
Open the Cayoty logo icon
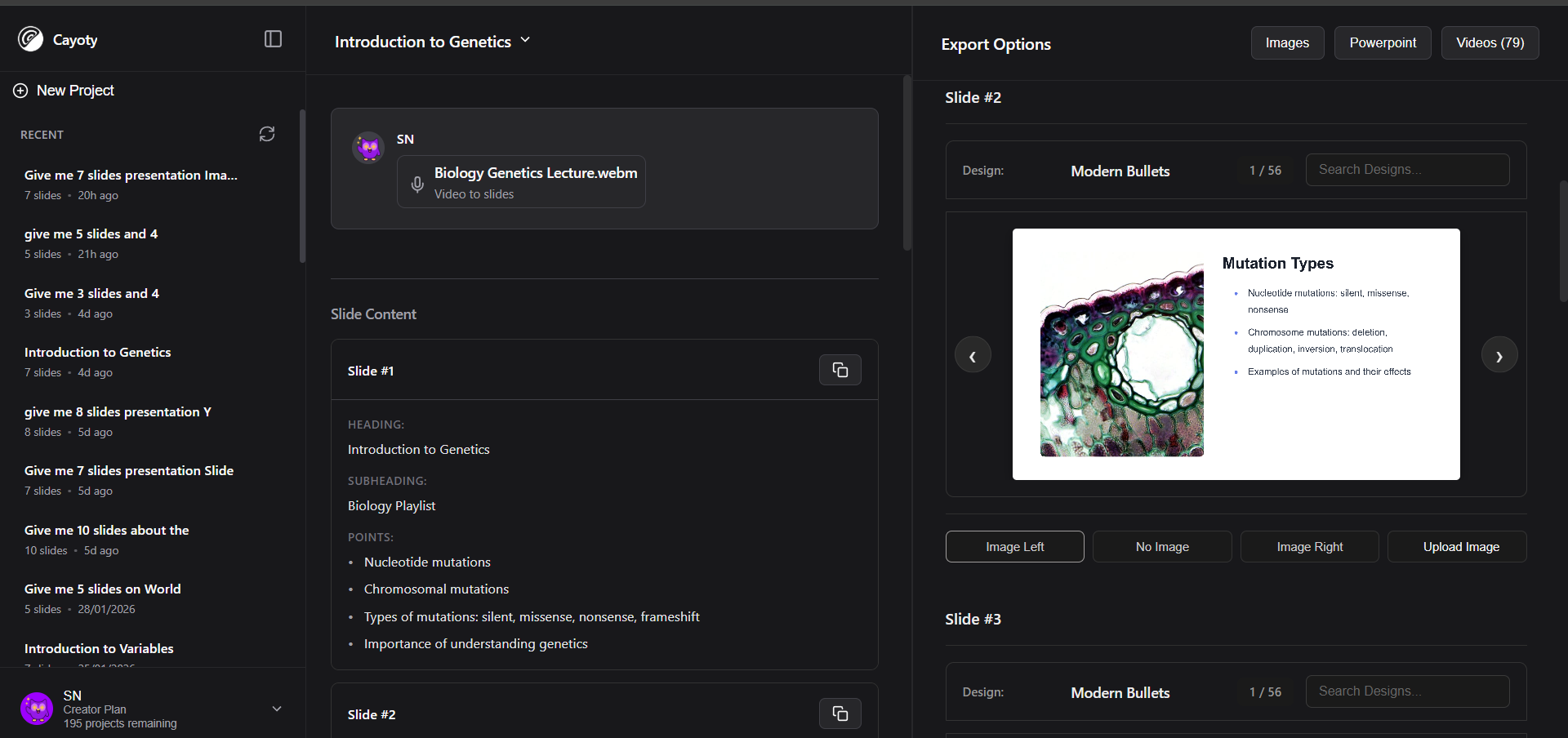click(29, 39)
